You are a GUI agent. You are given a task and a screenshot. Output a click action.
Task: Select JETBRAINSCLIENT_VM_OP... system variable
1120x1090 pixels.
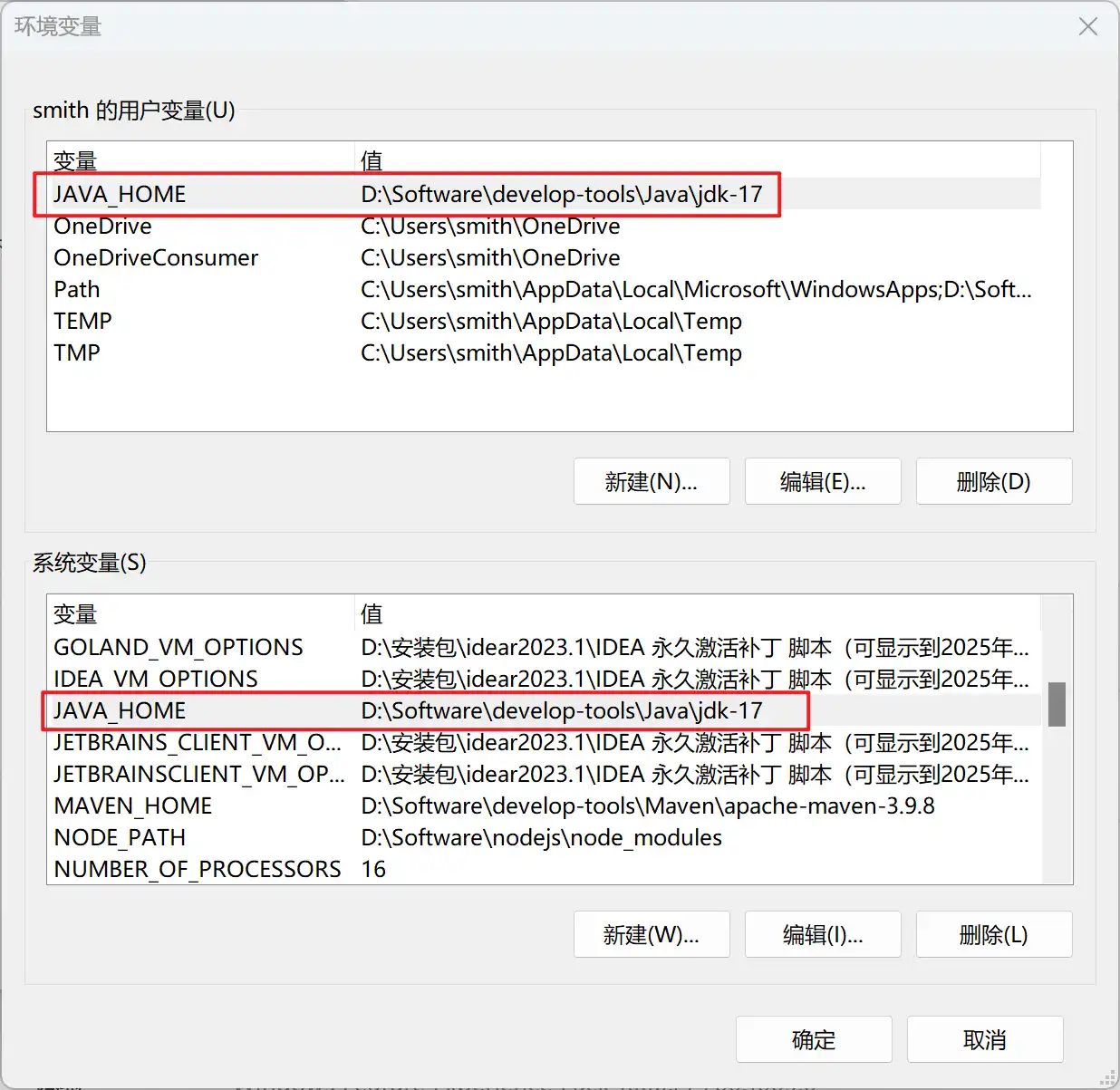coord(544,774)
